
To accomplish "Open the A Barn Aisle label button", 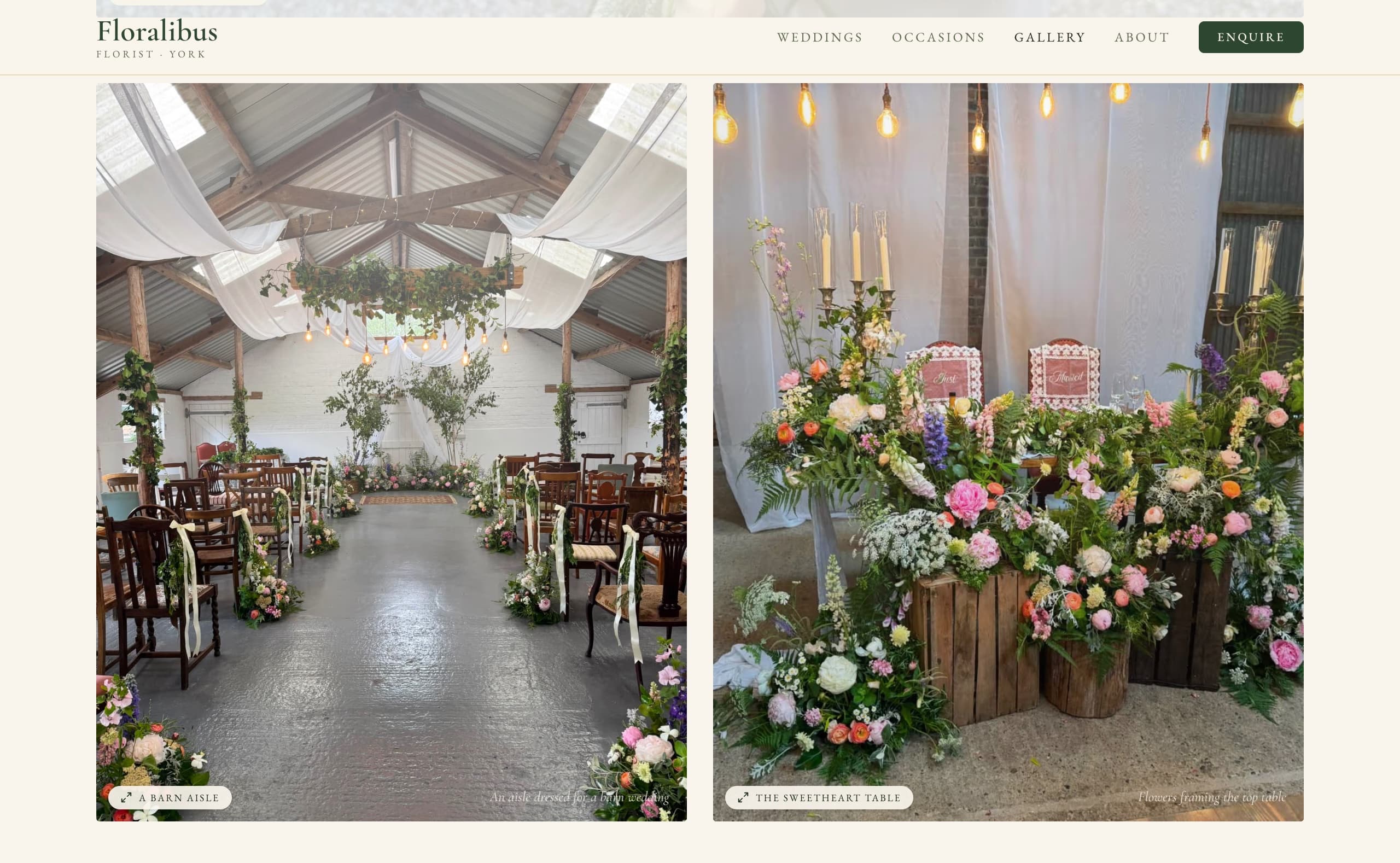I will coord(170,797).
